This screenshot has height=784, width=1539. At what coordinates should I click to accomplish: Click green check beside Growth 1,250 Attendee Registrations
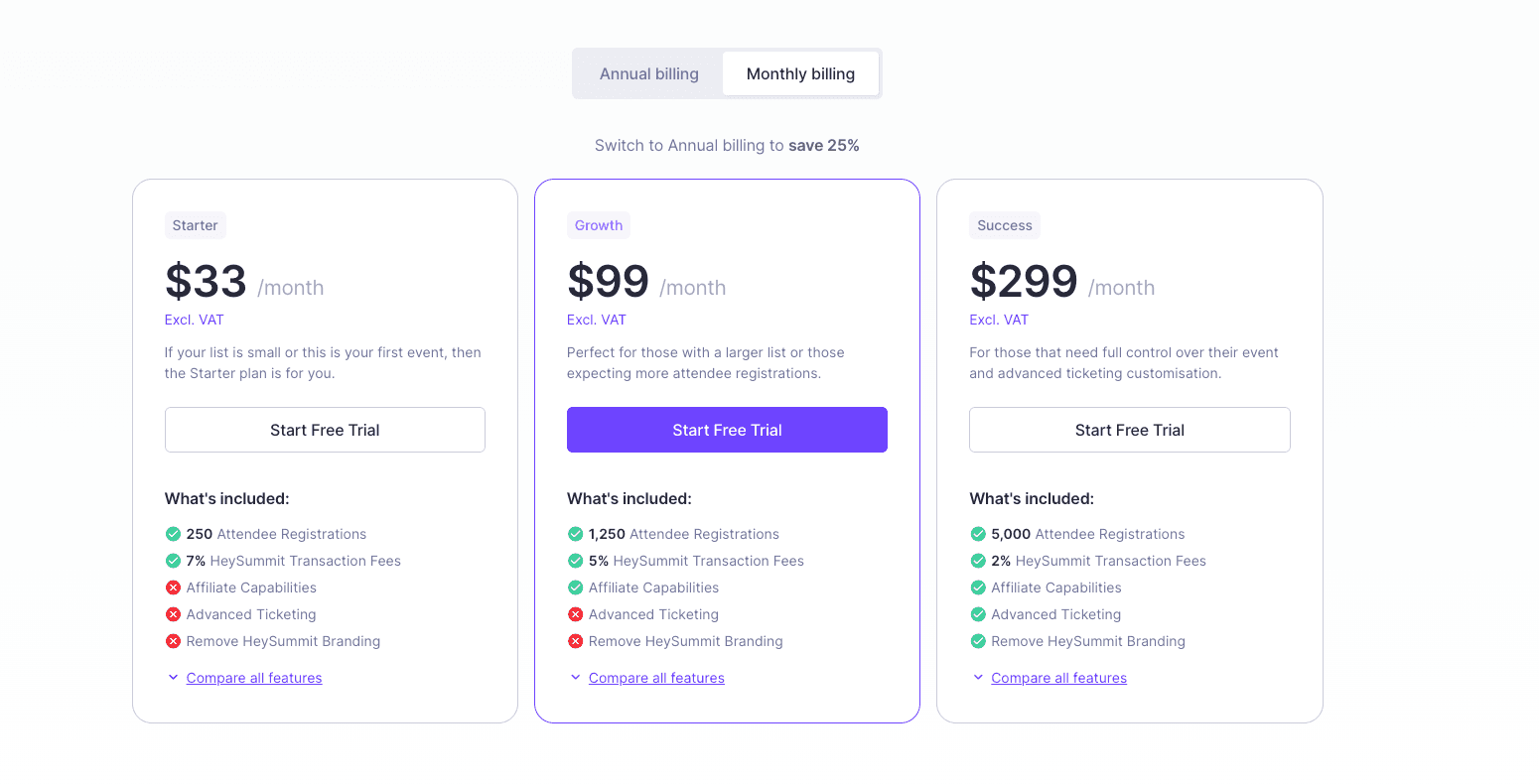tap(575, 534)
